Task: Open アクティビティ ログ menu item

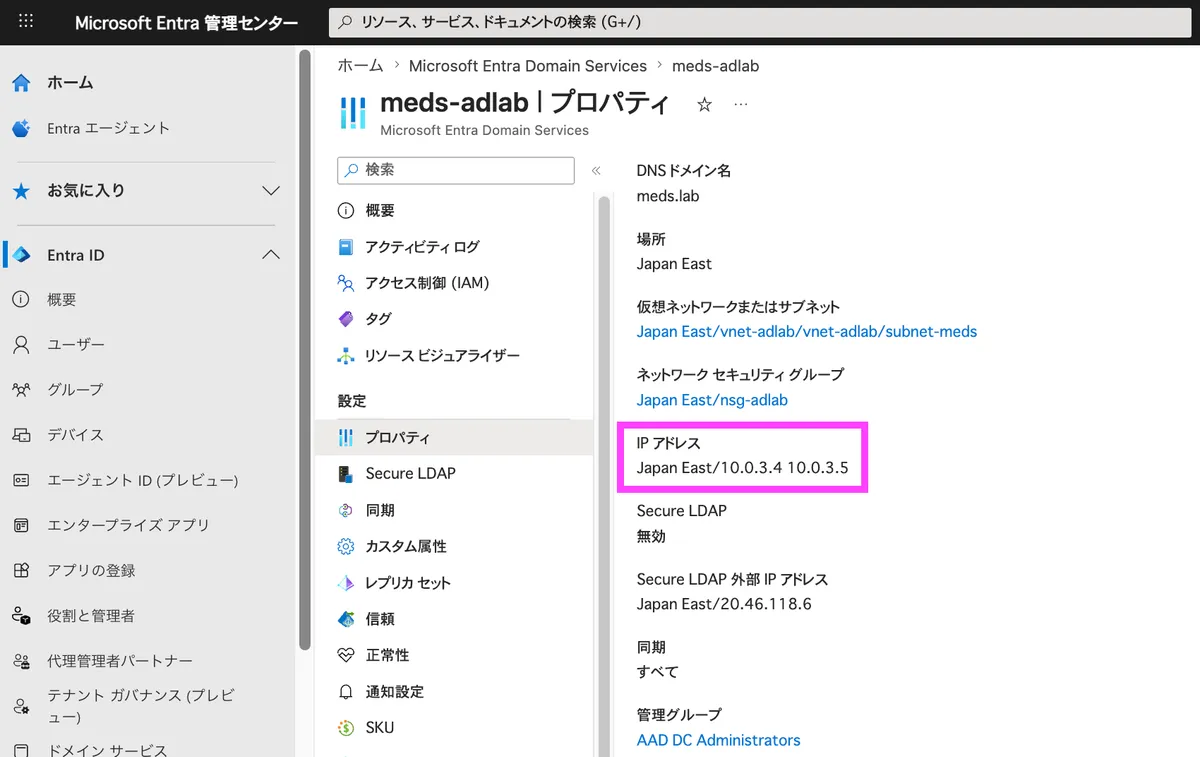Action: pyautogui.click(x=421, y=247)
